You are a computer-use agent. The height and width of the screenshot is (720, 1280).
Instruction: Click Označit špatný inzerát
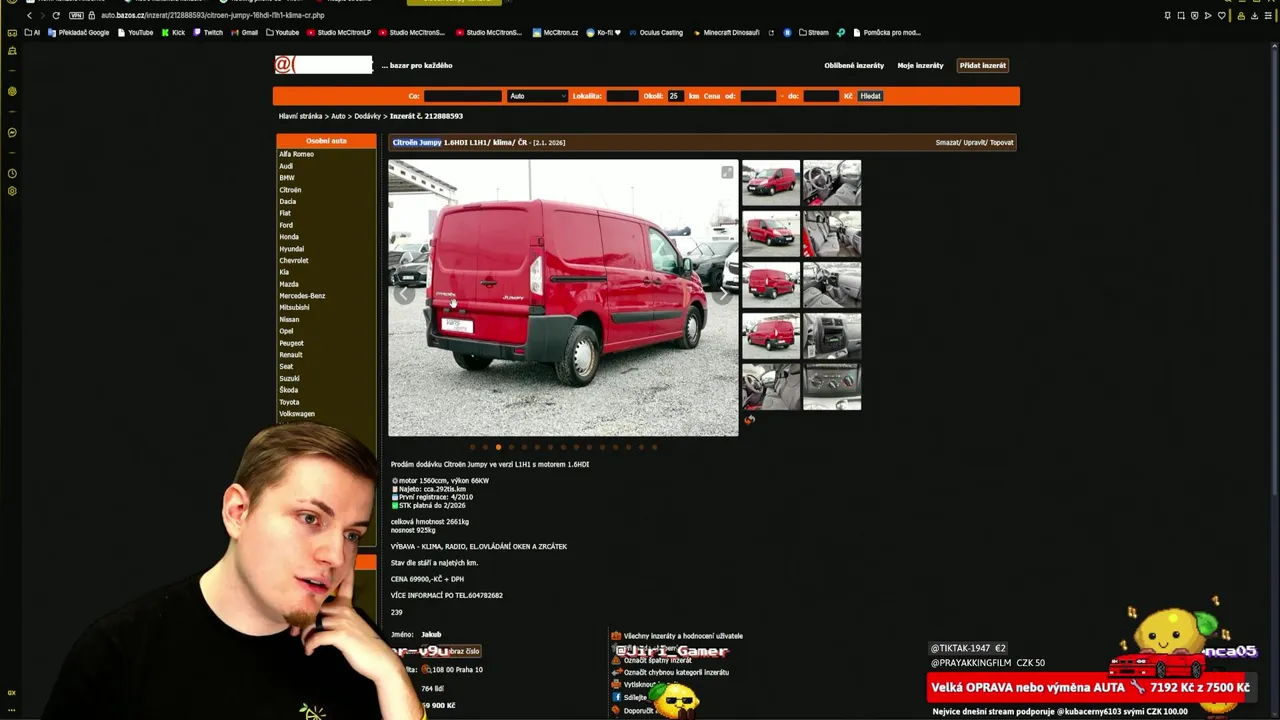(658, 660)
